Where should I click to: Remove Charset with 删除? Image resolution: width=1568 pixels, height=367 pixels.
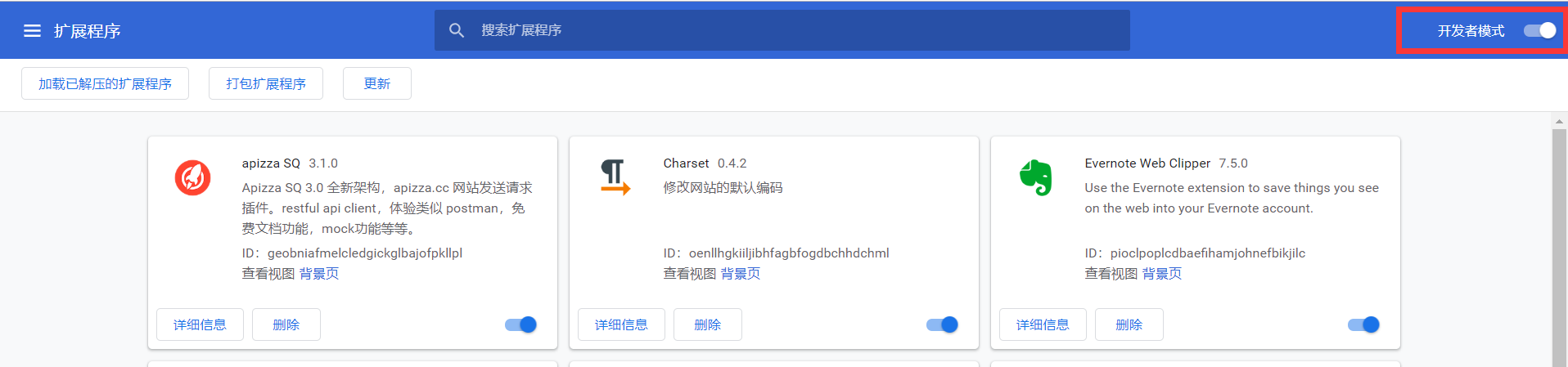[708, 324]
